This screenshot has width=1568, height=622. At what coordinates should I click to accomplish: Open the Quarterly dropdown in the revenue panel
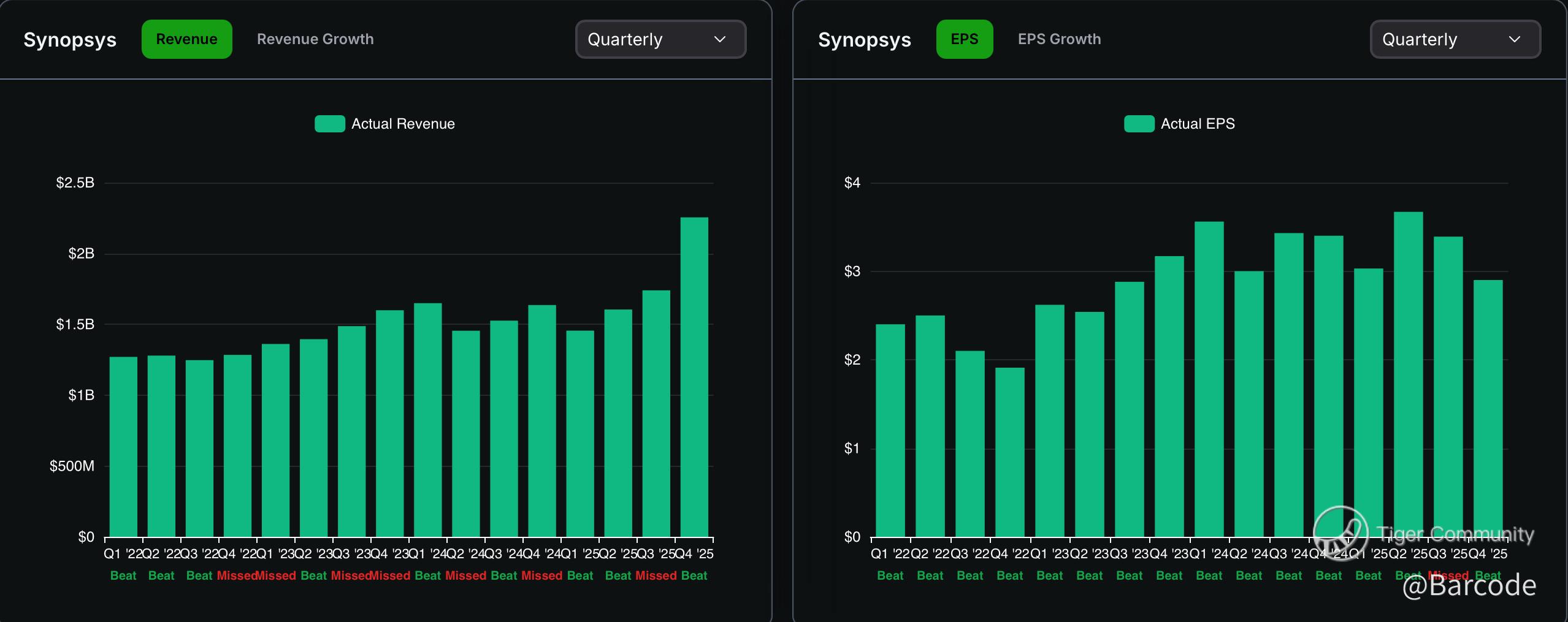pos(660,39)
